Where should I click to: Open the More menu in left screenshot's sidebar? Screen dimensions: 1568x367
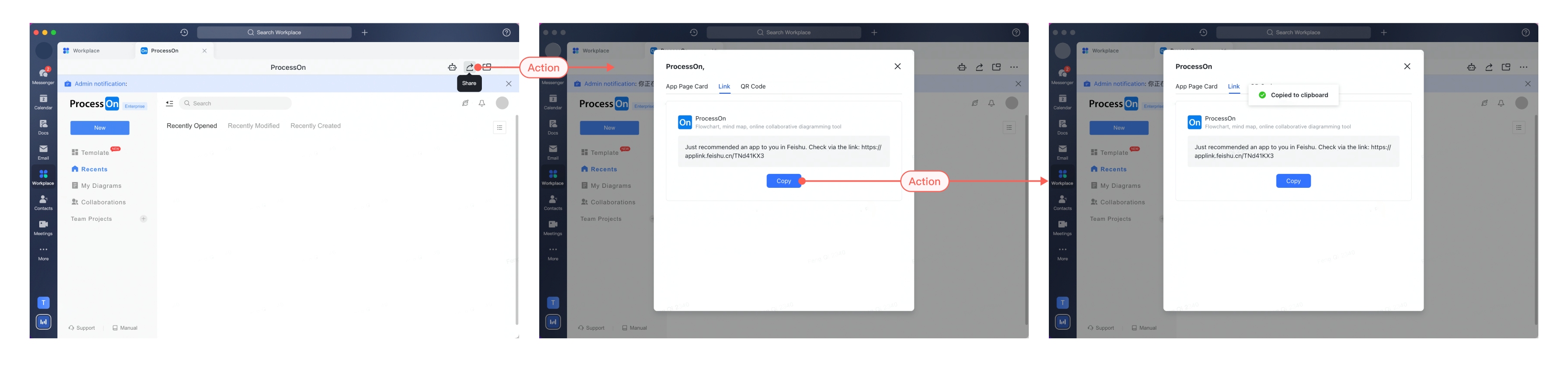43,253
